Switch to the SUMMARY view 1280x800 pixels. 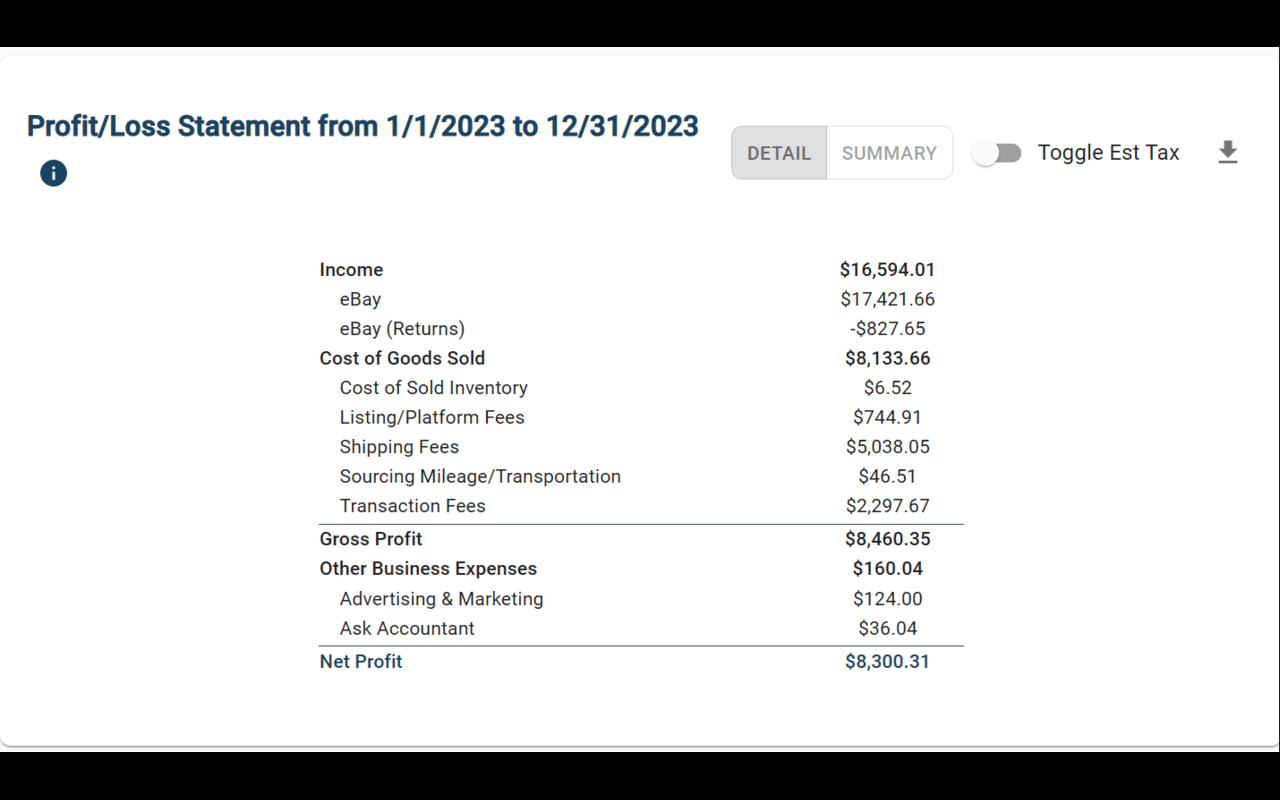(x=889, y=153)
